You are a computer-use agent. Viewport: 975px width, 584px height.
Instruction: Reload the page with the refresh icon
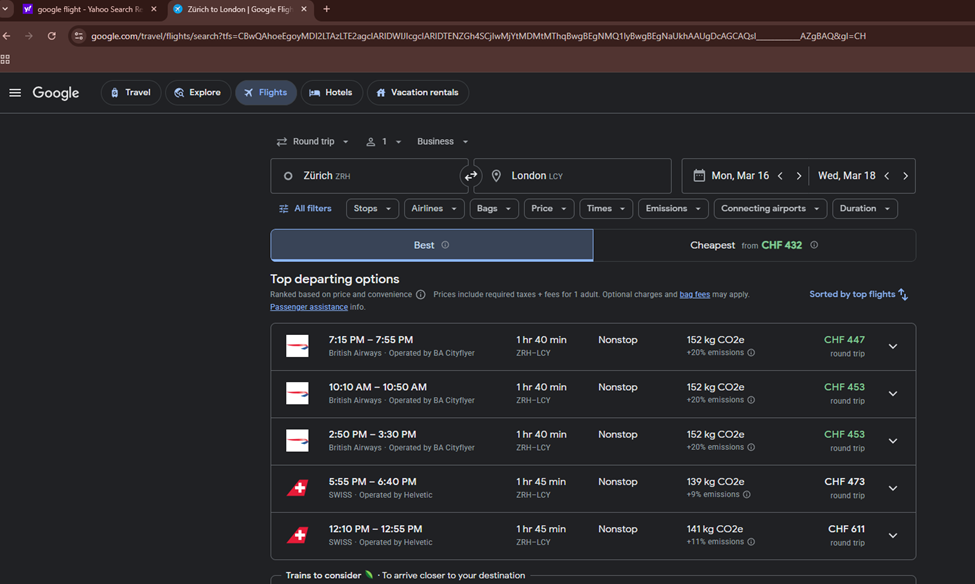(x=52, y=36)
